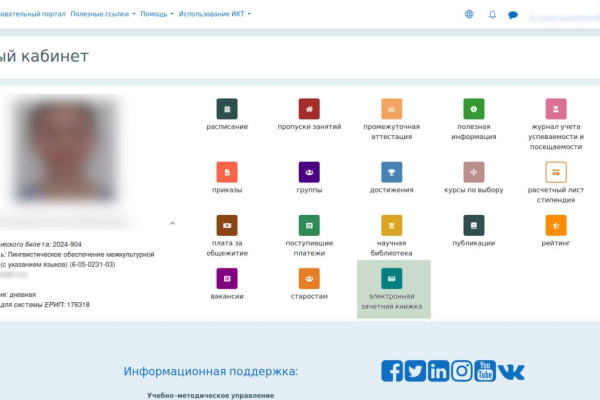Open the полезная информация icon
600x400 pixels.
tap(473, 109)
